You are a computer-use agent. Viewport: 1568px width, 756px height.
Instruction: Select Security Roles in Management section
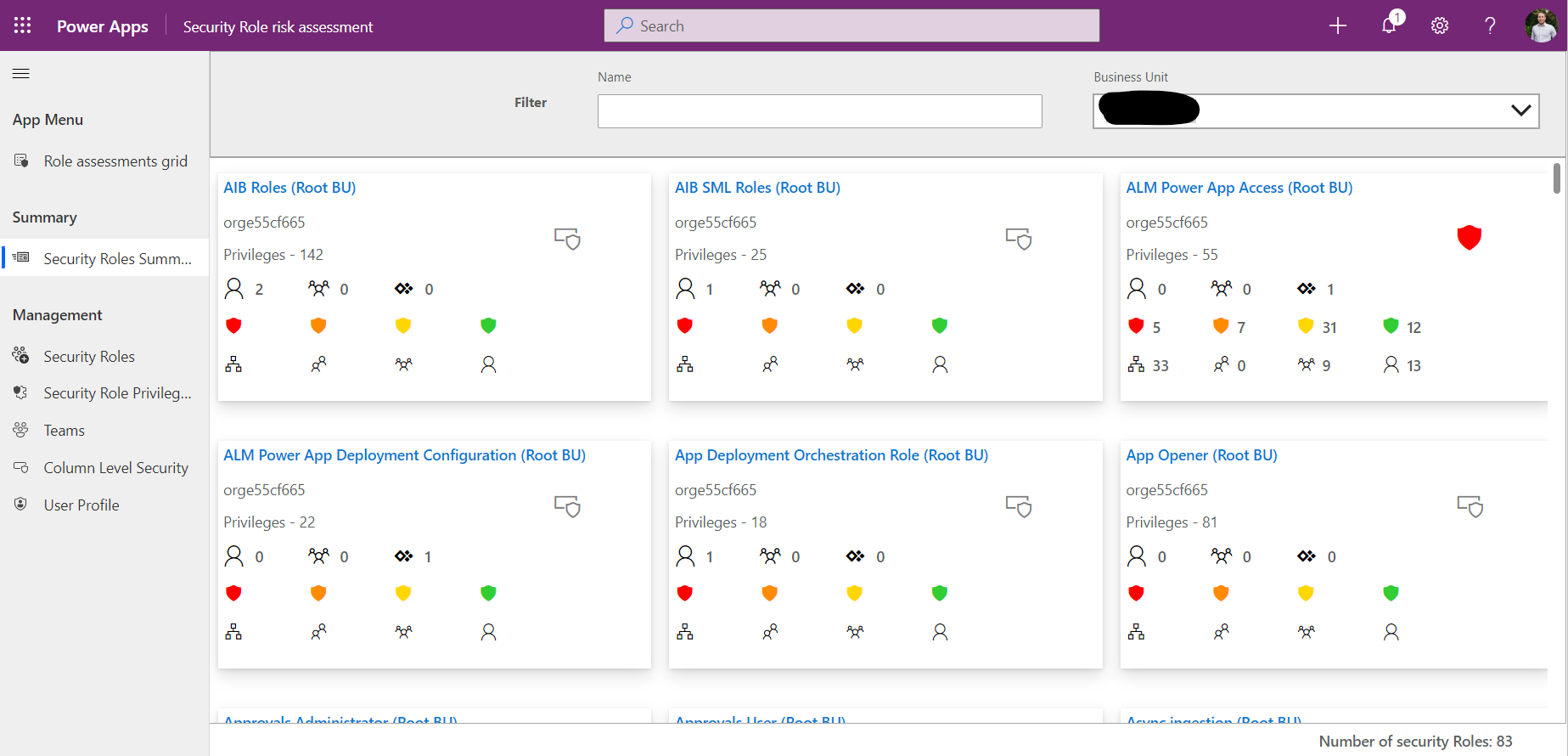pos(89,357)
